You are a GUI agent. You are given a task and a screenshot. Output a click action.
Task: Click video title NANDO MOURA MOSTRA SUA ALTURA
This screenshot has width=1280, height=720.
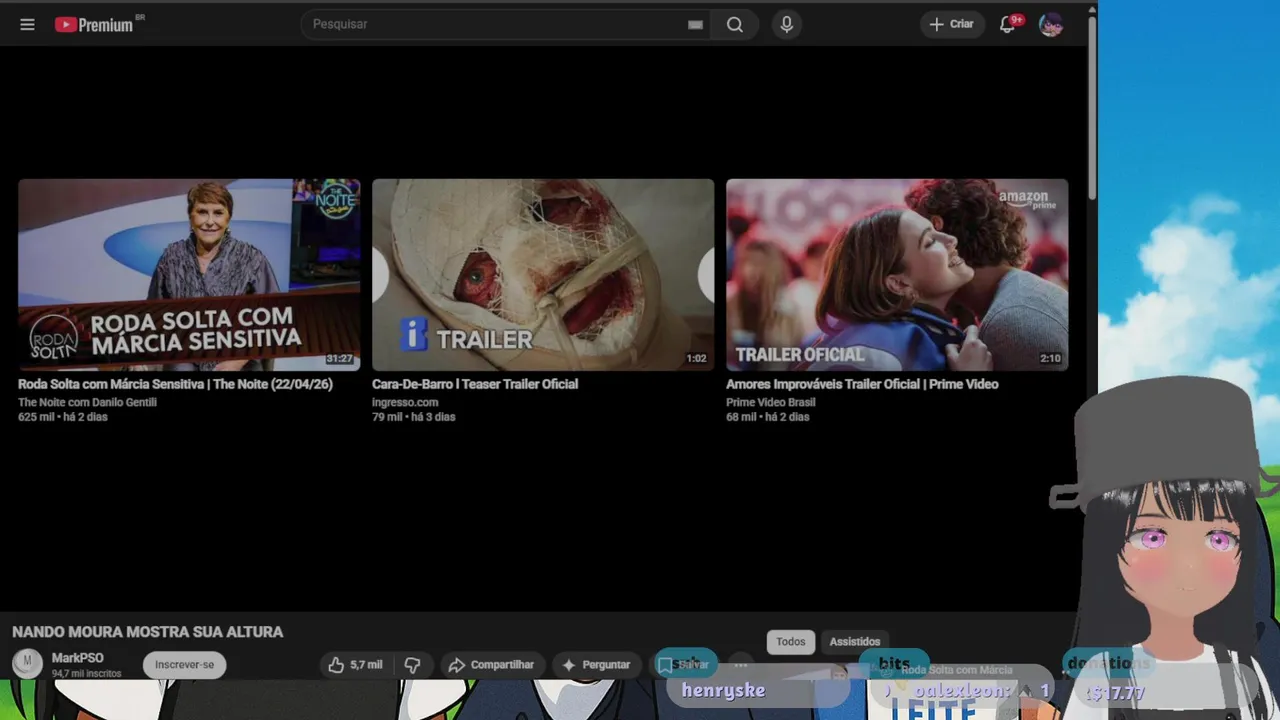pyautogui.click(x=147, y=632)
